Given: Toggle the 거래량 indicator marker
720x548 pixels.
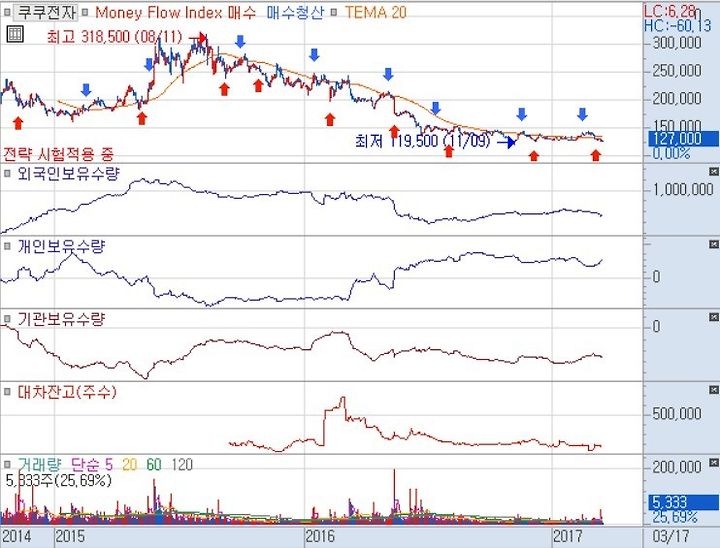Looking at the screenshot, I should [x=7, y=464].
